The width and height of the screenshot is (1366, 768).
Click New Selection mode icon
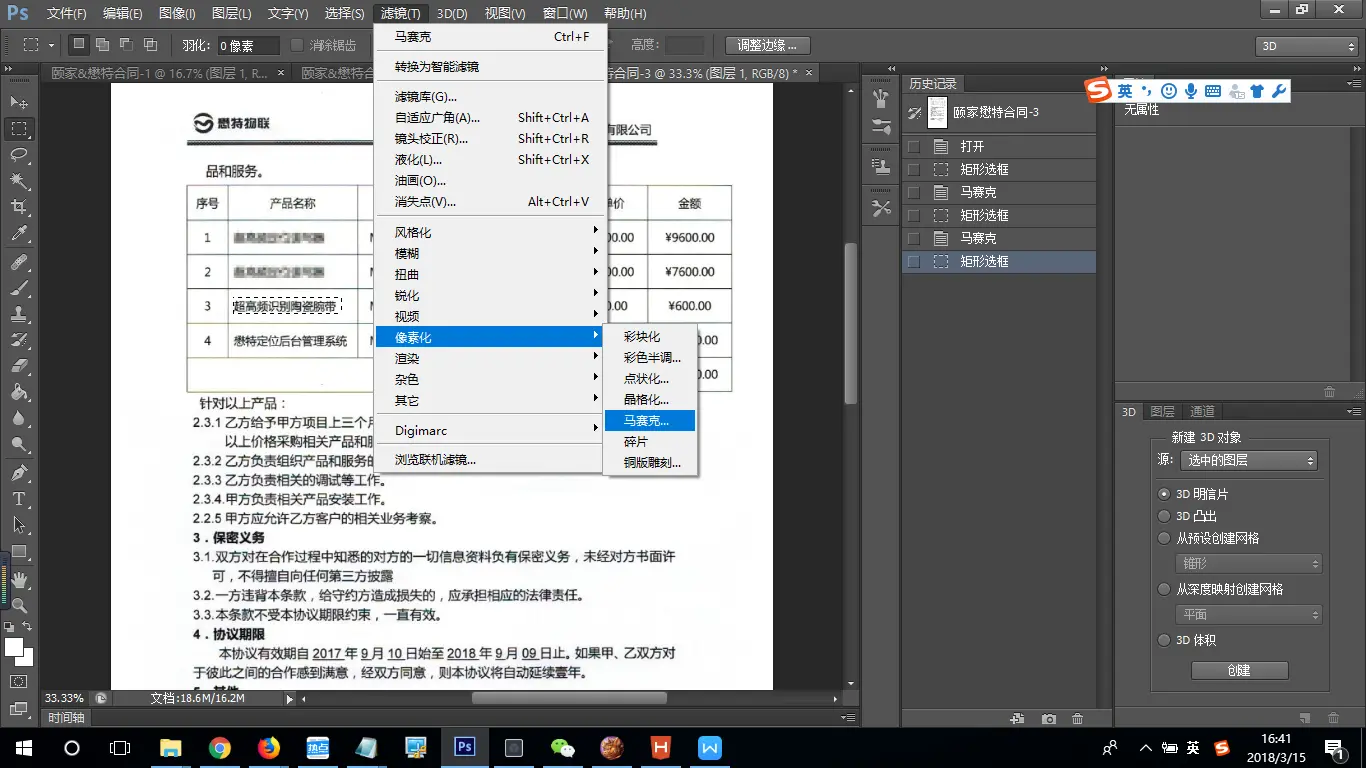tap(80, 45)
